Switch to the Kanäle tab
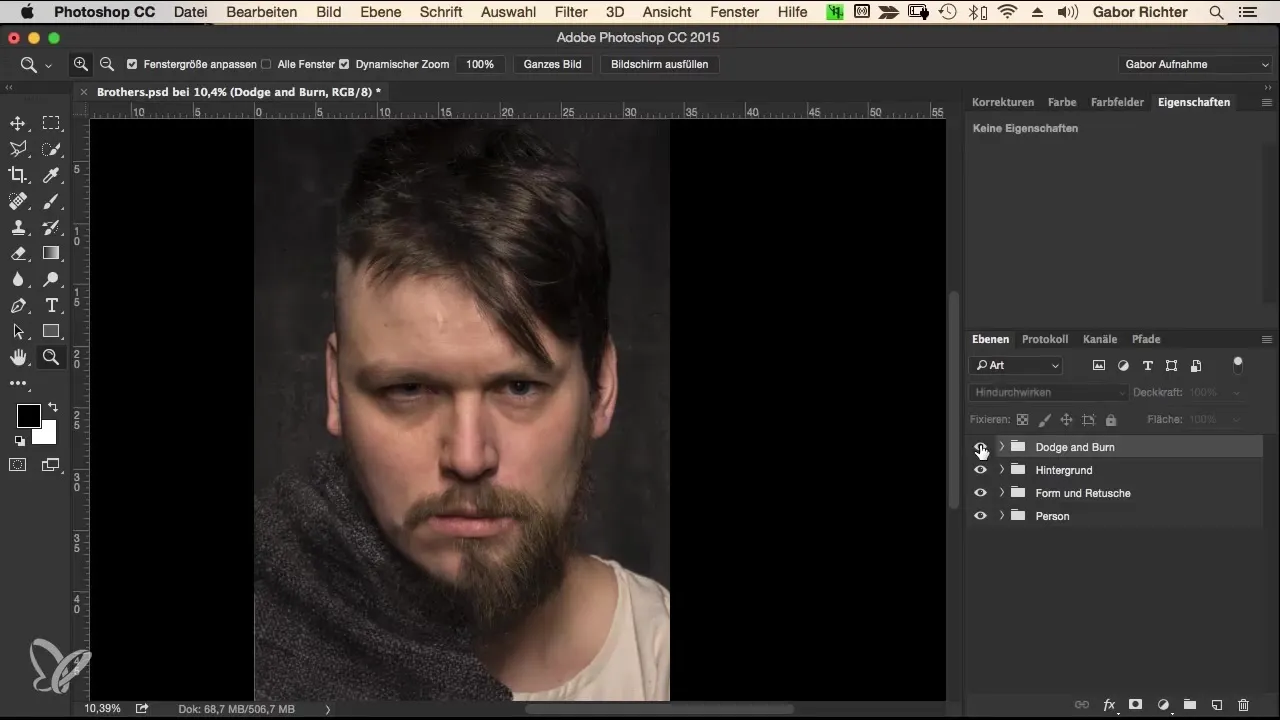This screenshot has width=1280, height=720. 1100,339
